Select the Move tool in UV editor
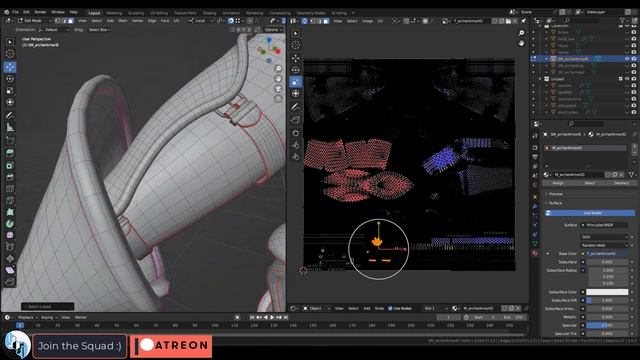 [296, 58]
